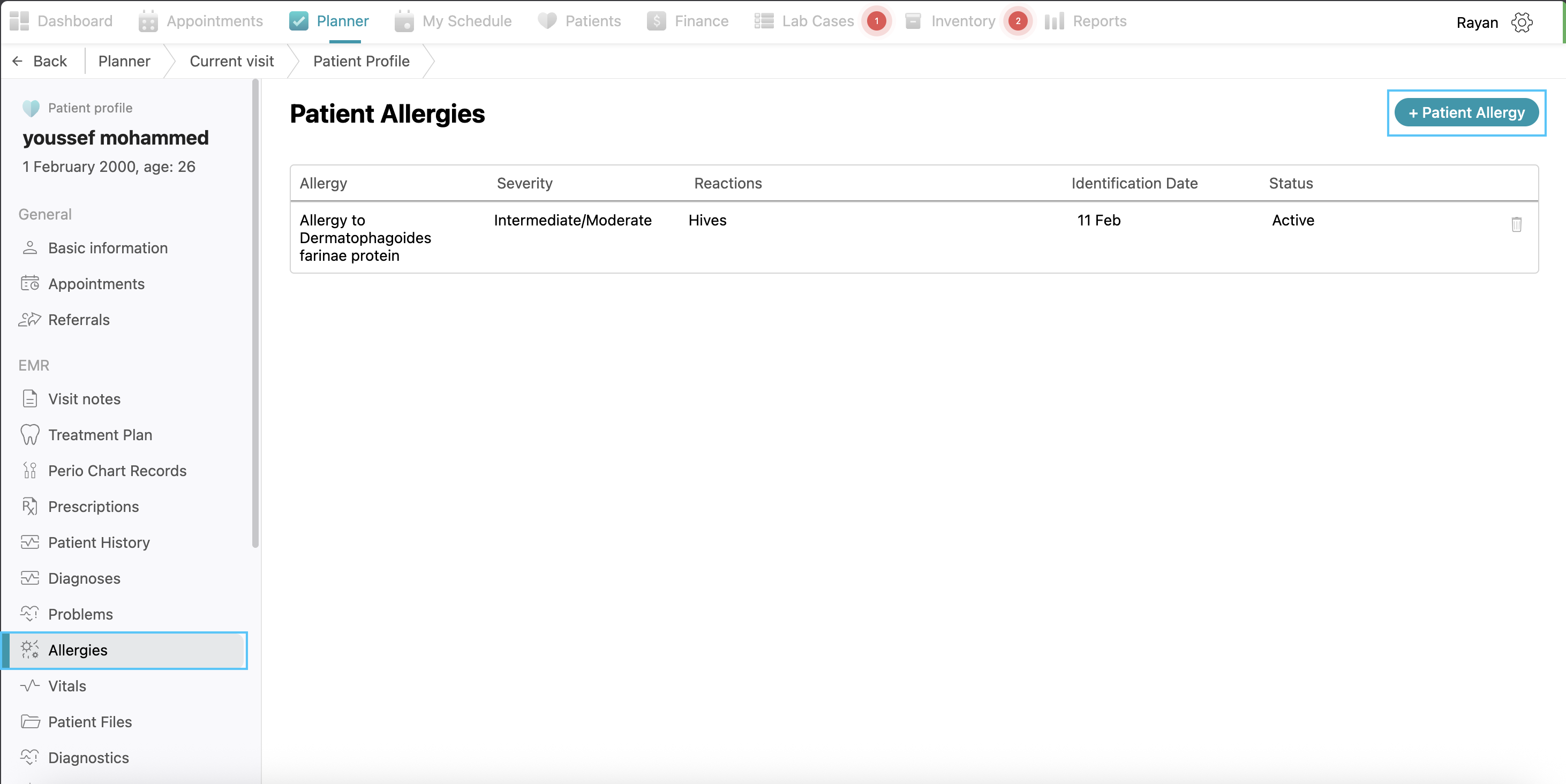This screenshot has width=1566, height=784.
Task: Click the Perio Chart Records icon
Action: coord(30,471)
